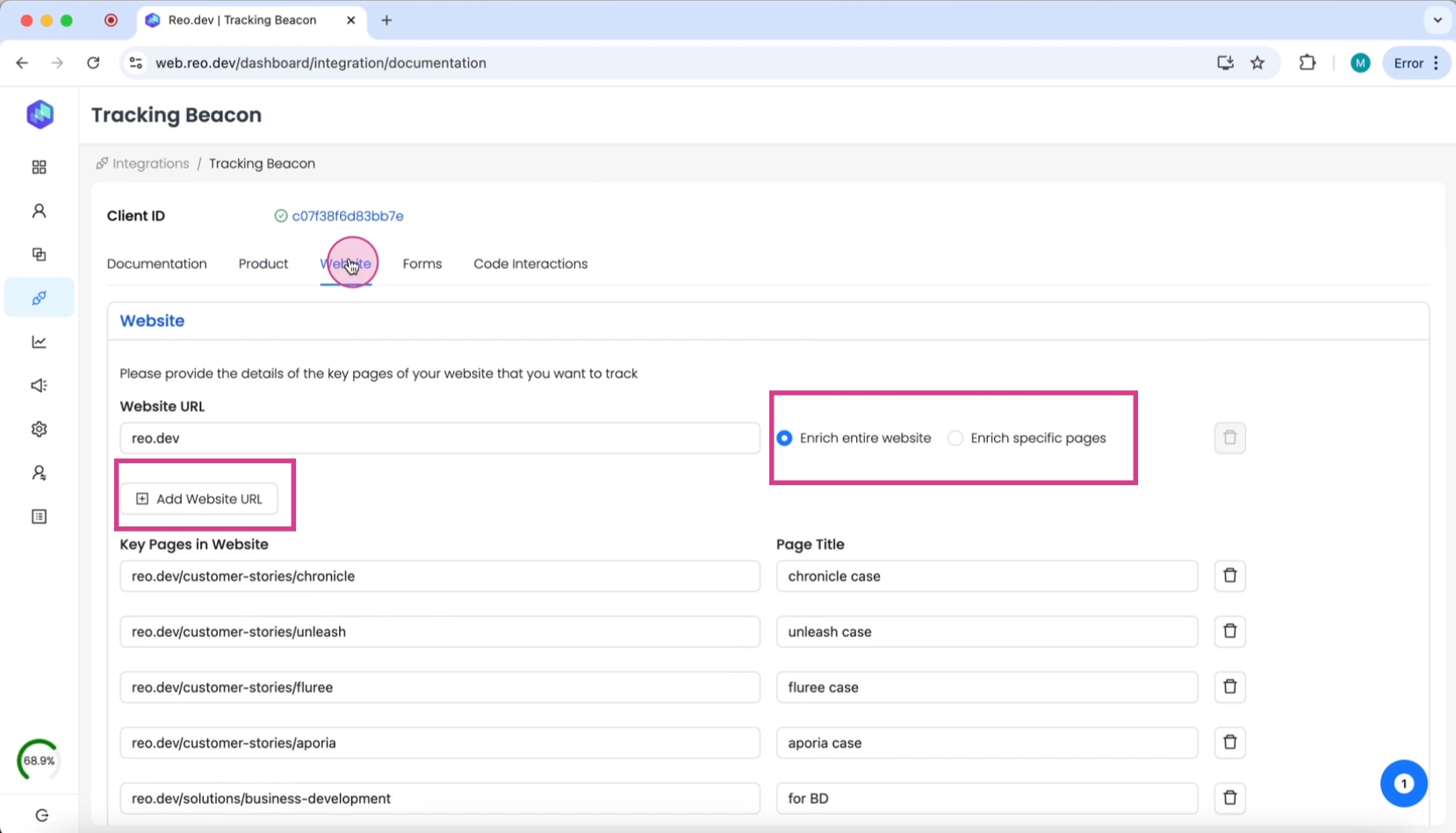Click the Reo.dev logo in sidebar
The height and width of the screenshot is (833, 1456).
click(40, 114)
